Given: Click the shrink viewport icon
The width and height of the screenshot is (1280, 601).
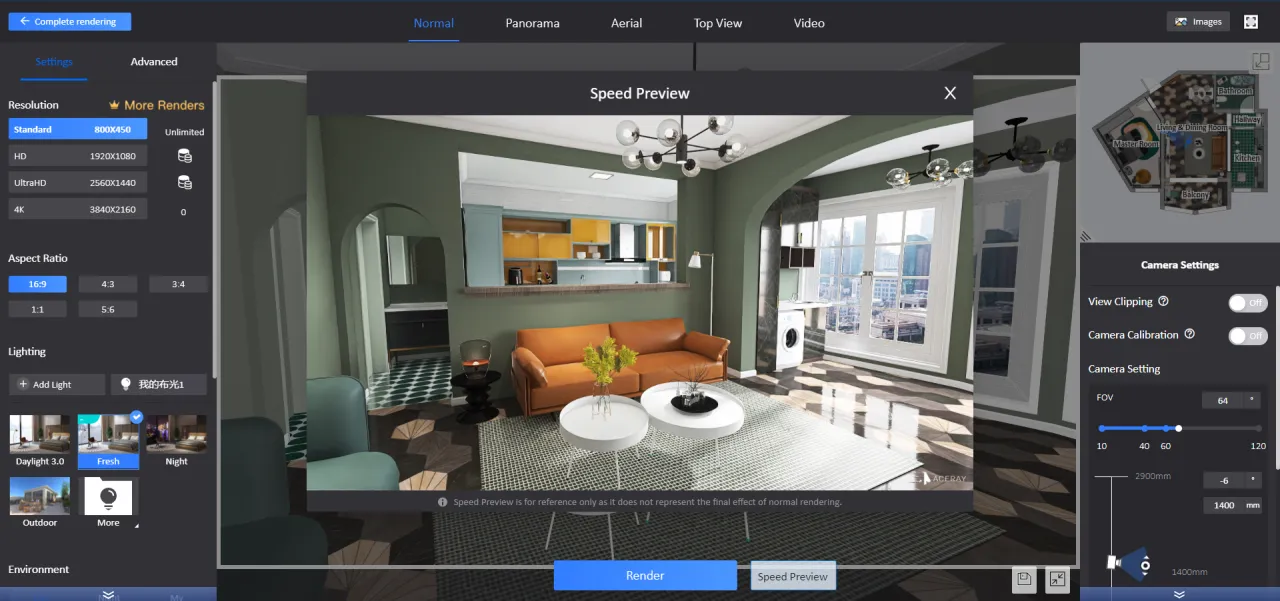Looking at the screenshot, I should pyautogui.click(x=1057, y=578).
